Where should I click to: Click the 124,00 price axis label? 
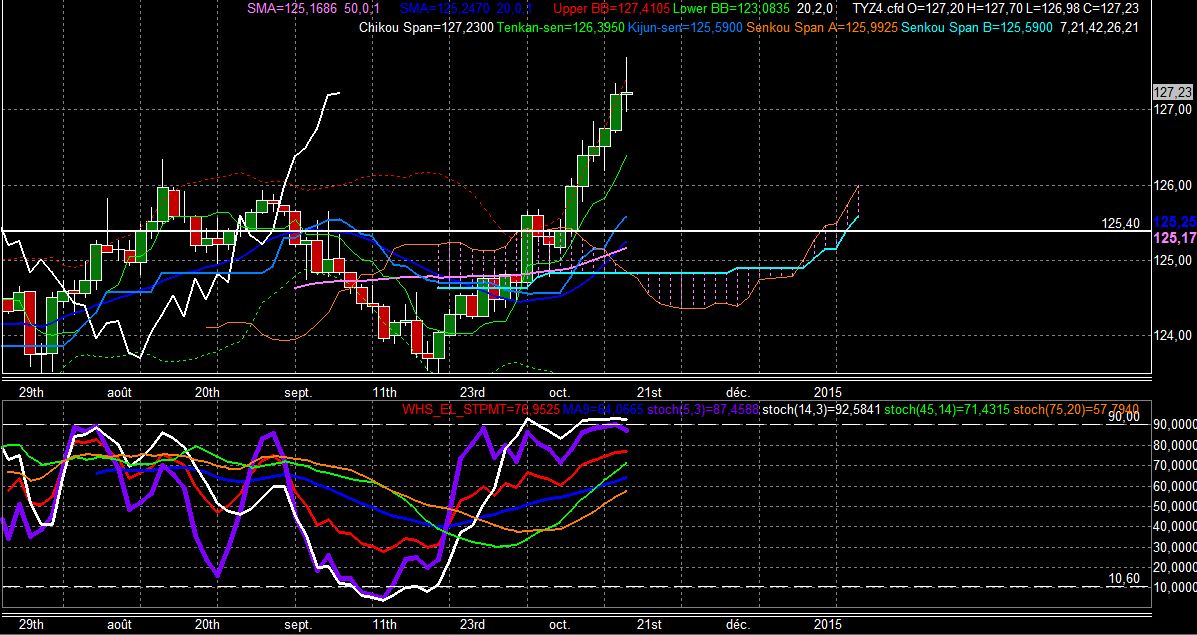(1172, 336)
